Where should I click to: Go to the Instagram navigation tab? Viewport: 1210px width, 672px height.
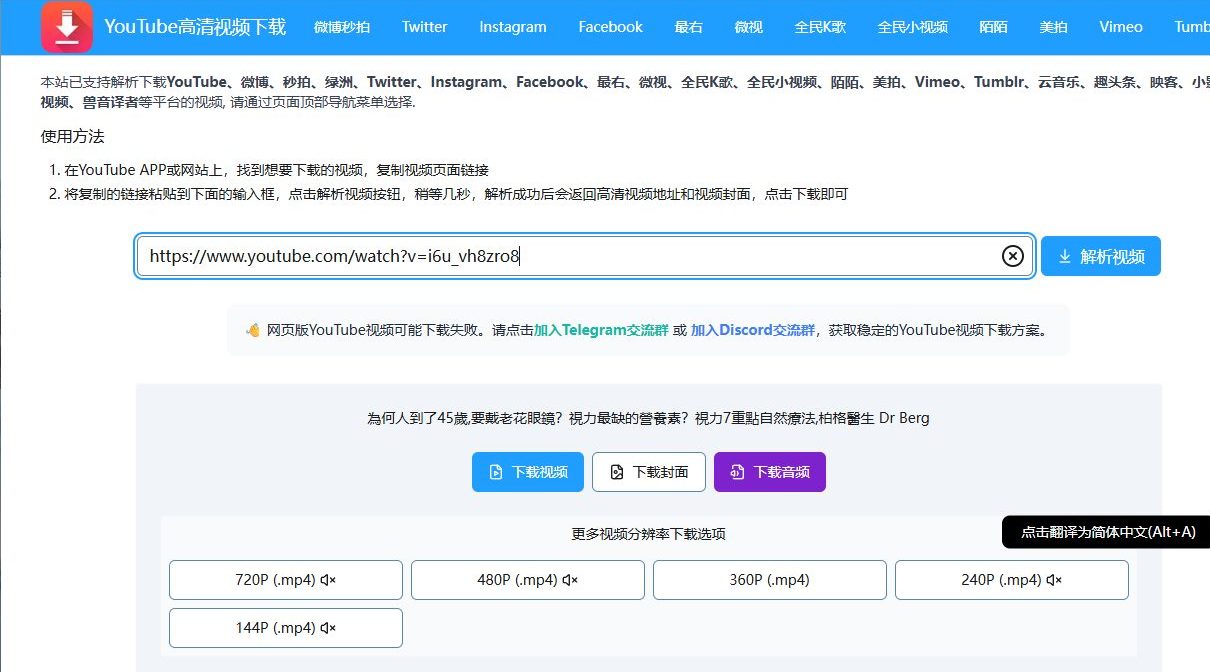coord(512,27)
